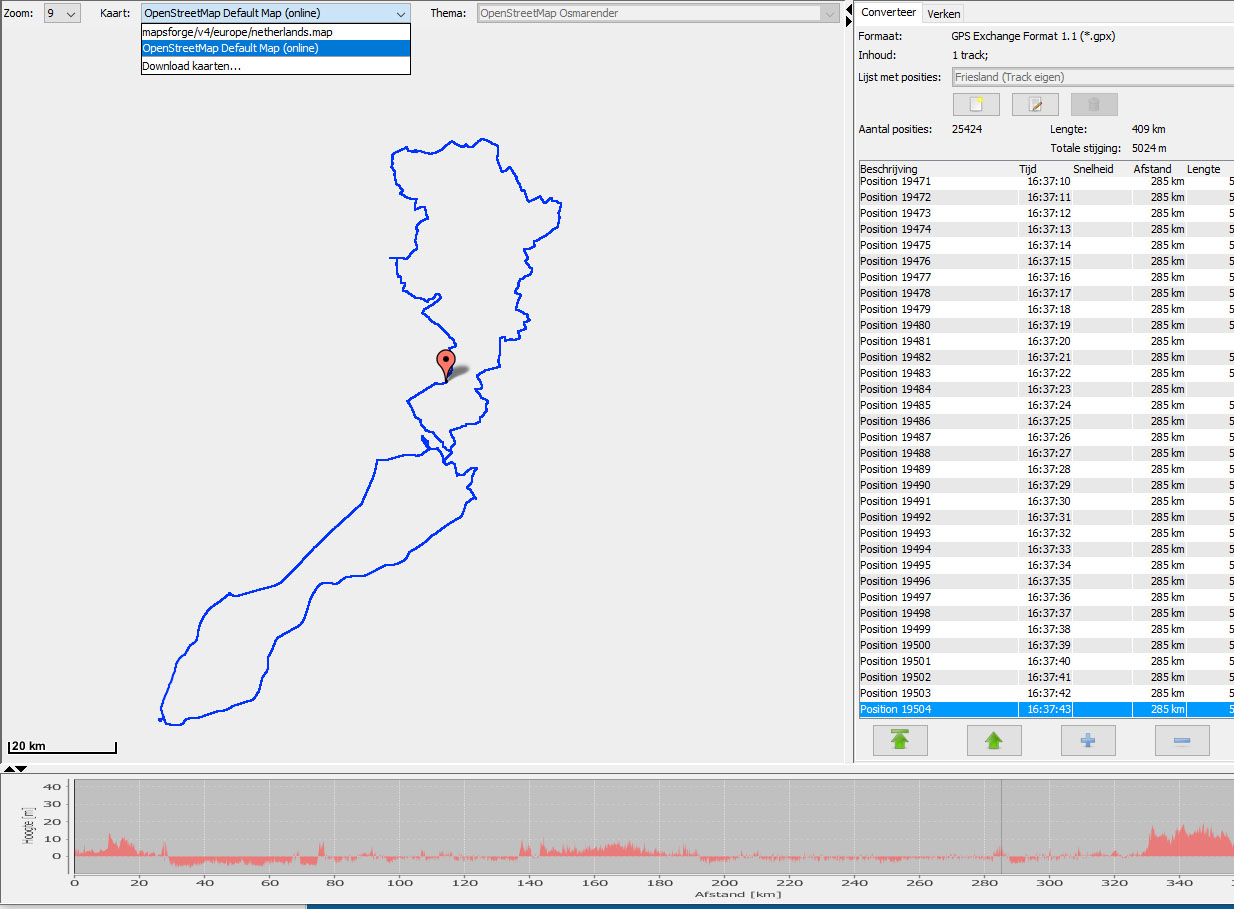The image size is (1234, 909).
Task: Click the upward collapse arrow above the elevation profile
Action: coord(10,769)
